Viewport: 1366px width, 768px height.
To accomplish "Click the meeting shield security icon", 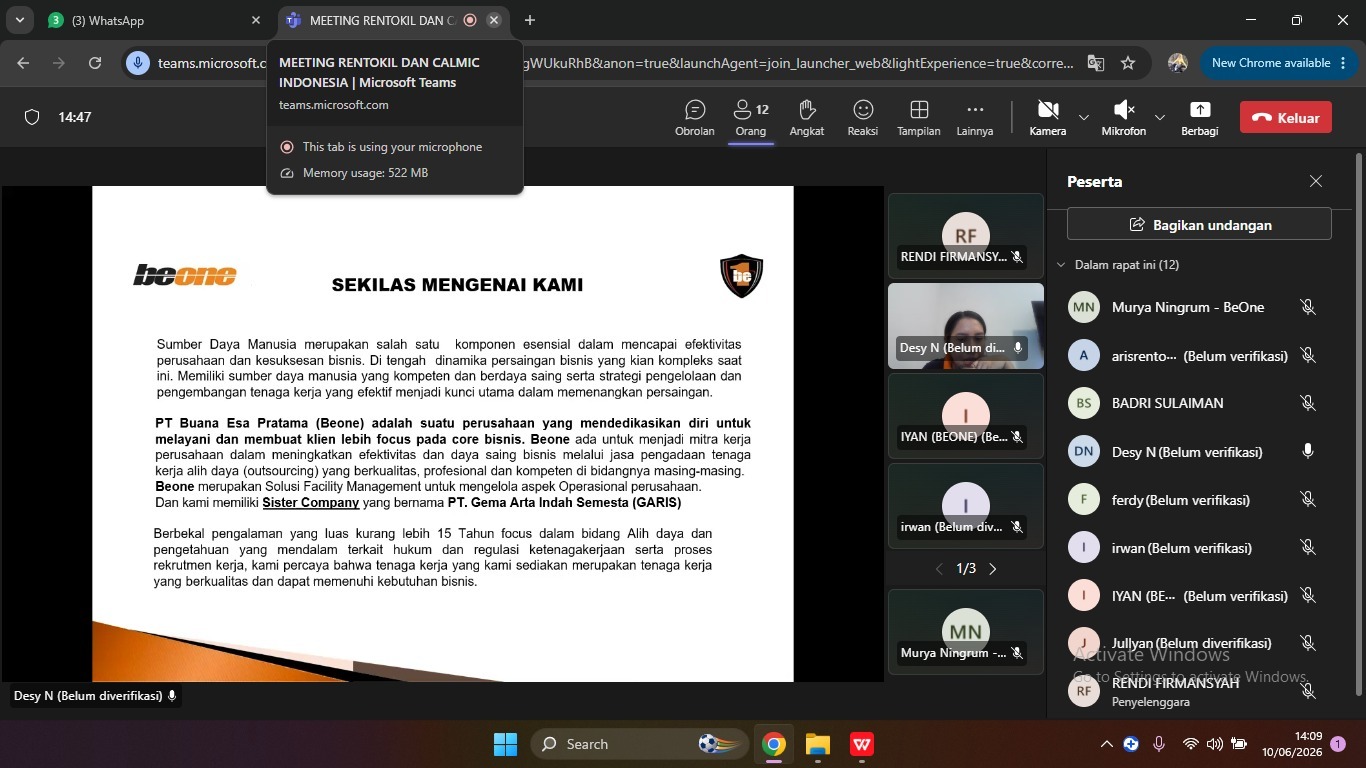I will (x=32, y=117).
